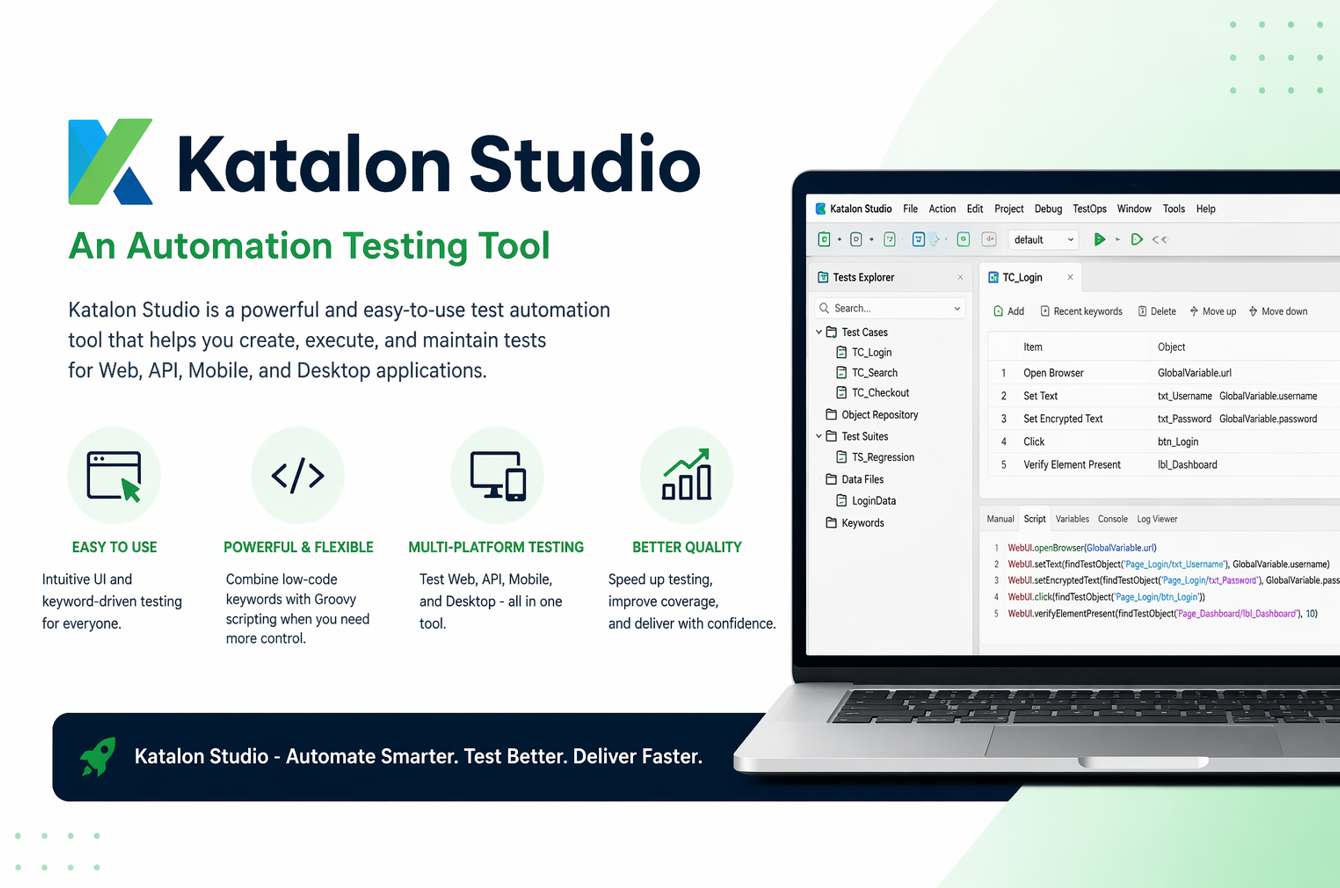Click the gray toolbar icon lettered D
The width and height of the screenshot is (1340, 888).
click(856, 240)
